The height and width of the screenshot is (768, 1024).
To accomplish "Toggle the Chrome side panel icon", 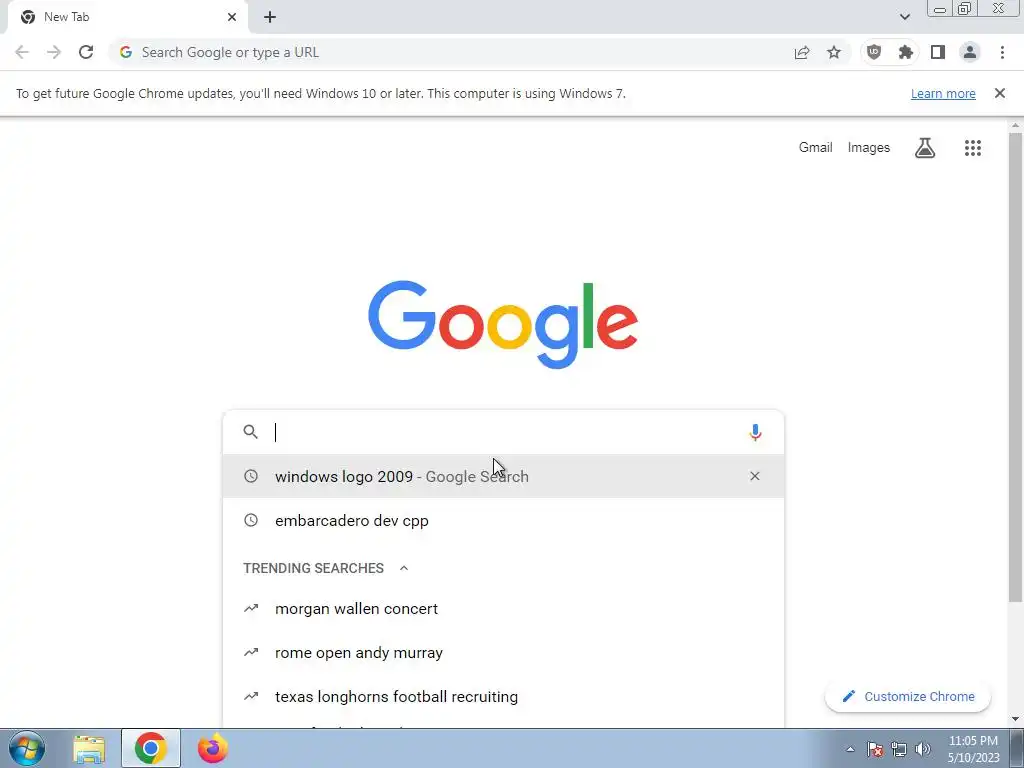I will pos(938,52).
